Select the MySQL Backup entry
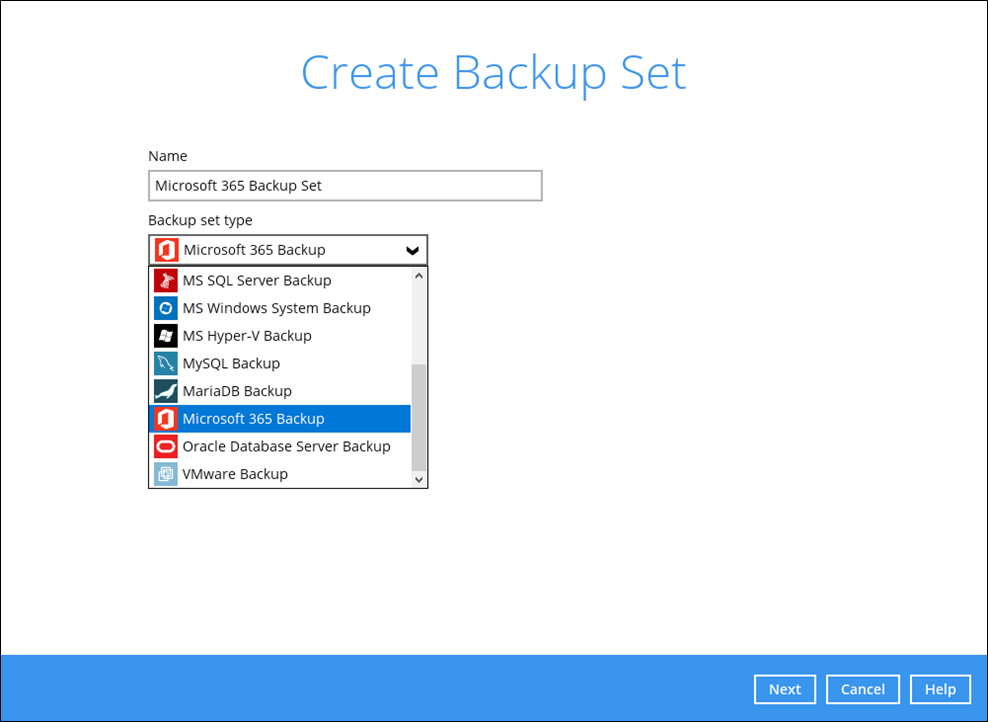The image size is (988, 722). click(280, 364)
